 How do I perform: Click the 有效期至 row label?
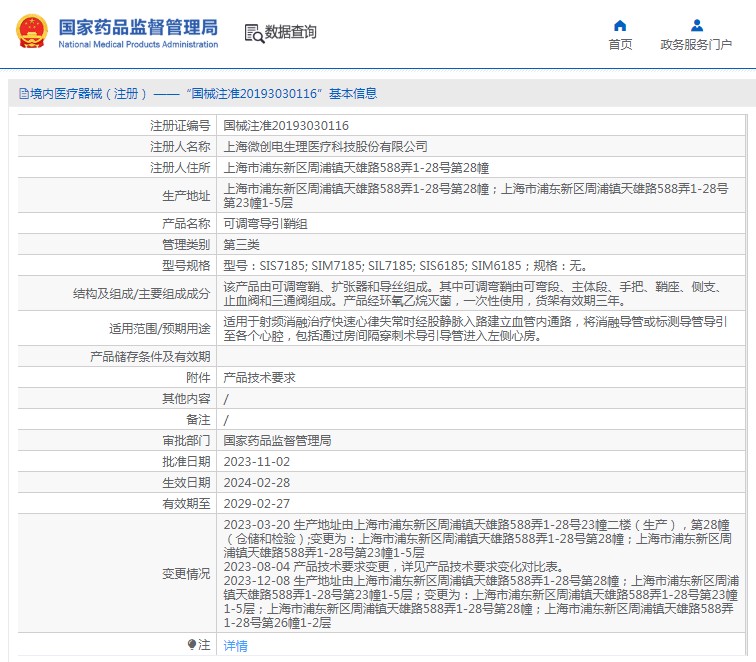coord(186,504)
